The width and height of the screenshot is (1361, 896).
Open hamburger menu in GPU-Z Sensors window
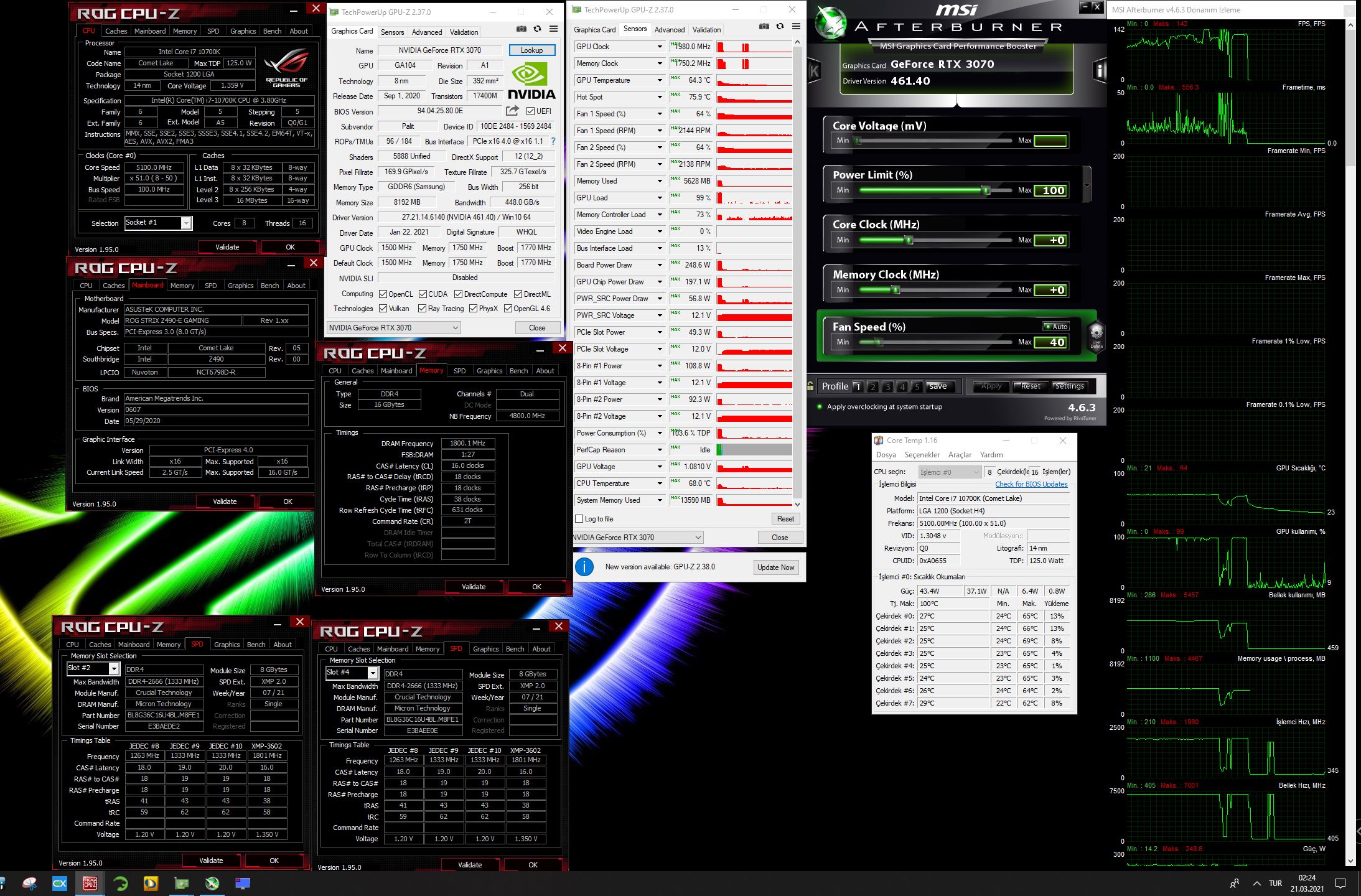pos(796,27)
